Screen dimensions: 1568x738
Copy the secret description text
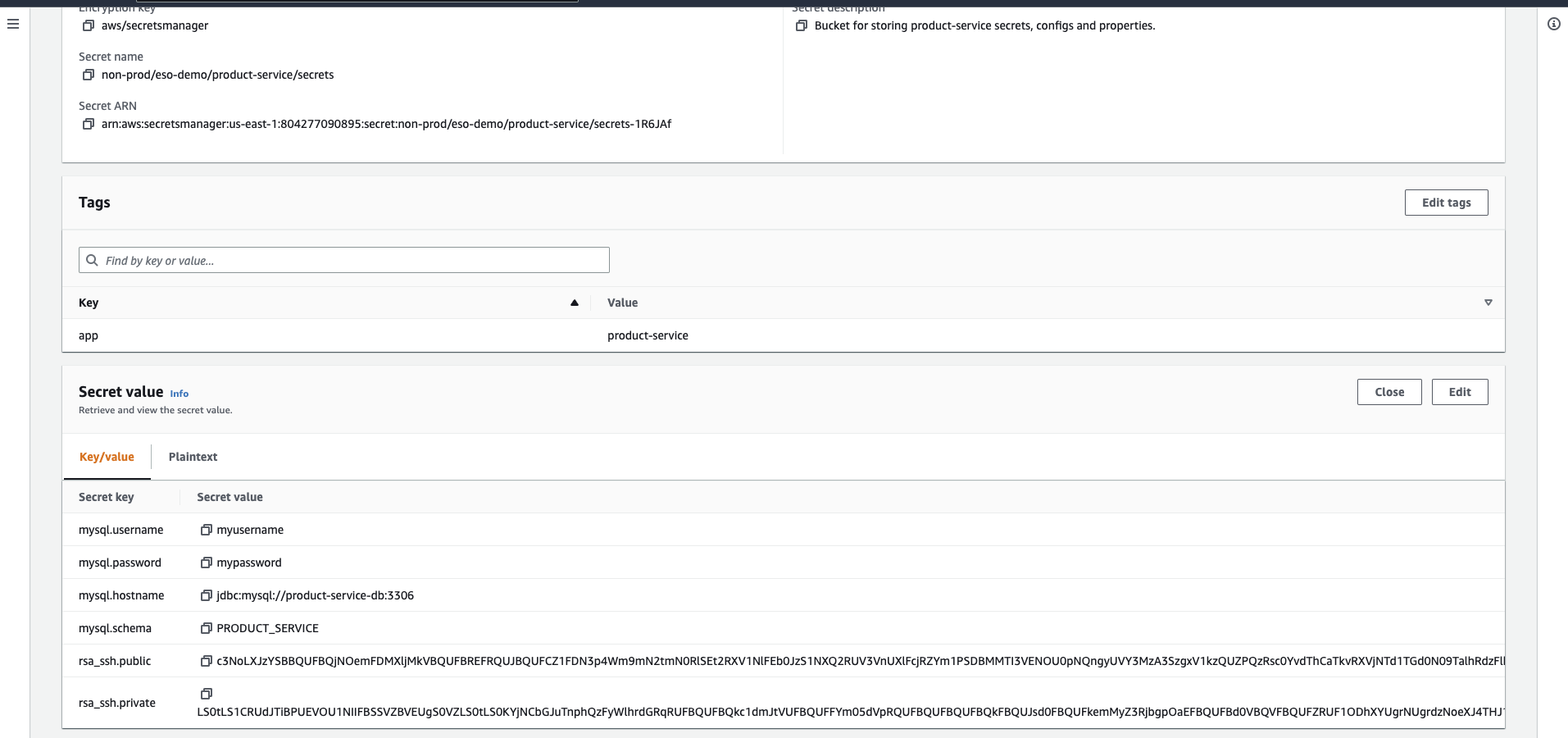tap(802, 26)
